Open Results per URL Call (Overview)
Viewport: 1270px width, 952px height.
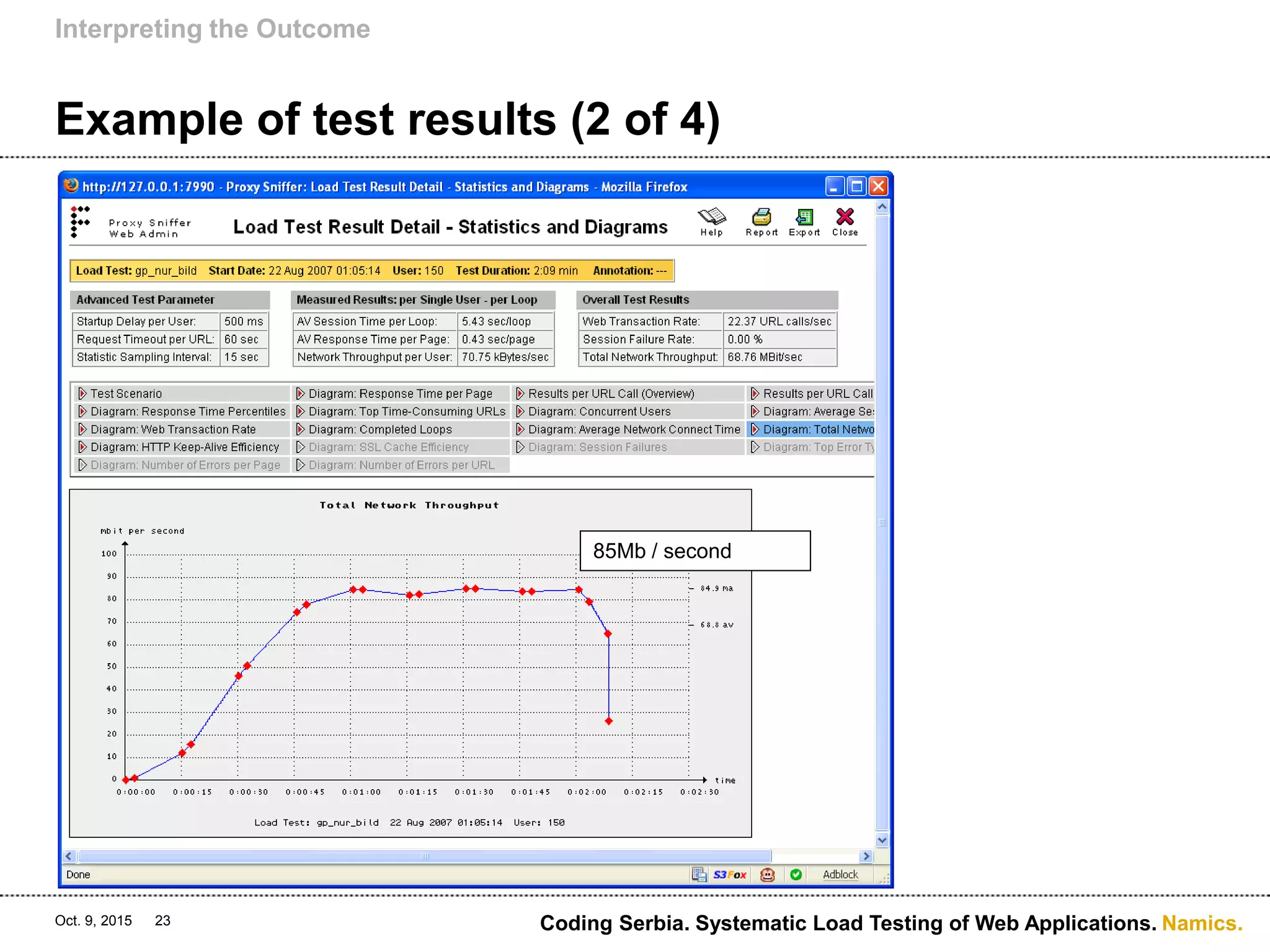(x=610, y=394)
